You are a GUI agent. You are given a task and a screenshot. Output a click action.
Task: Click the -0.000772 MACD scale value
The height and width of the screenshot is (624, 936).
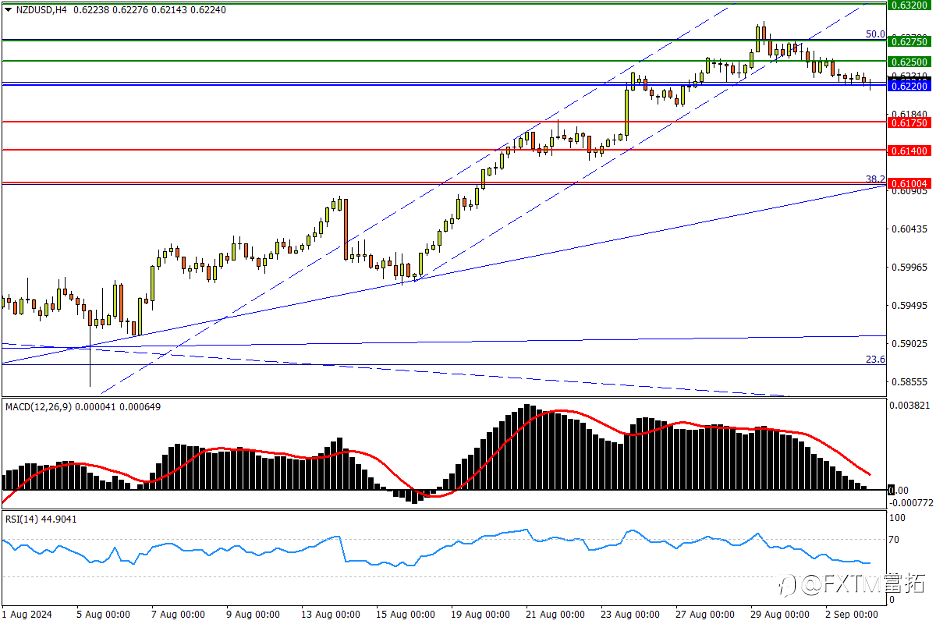[911, 503]
